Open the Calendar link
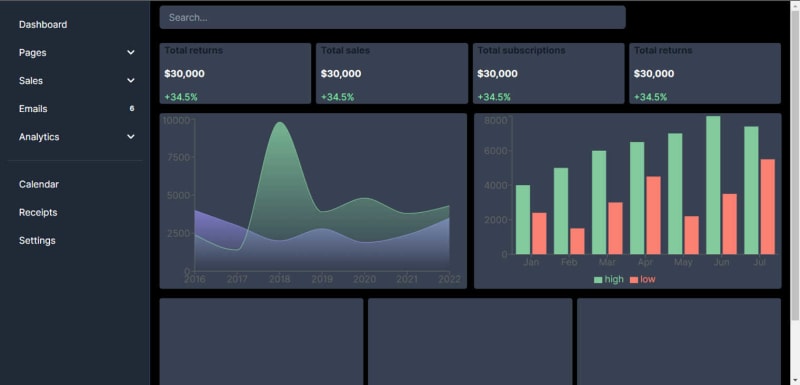The height and width of the screenshot is (385, 800). click(x=39, y=184)
